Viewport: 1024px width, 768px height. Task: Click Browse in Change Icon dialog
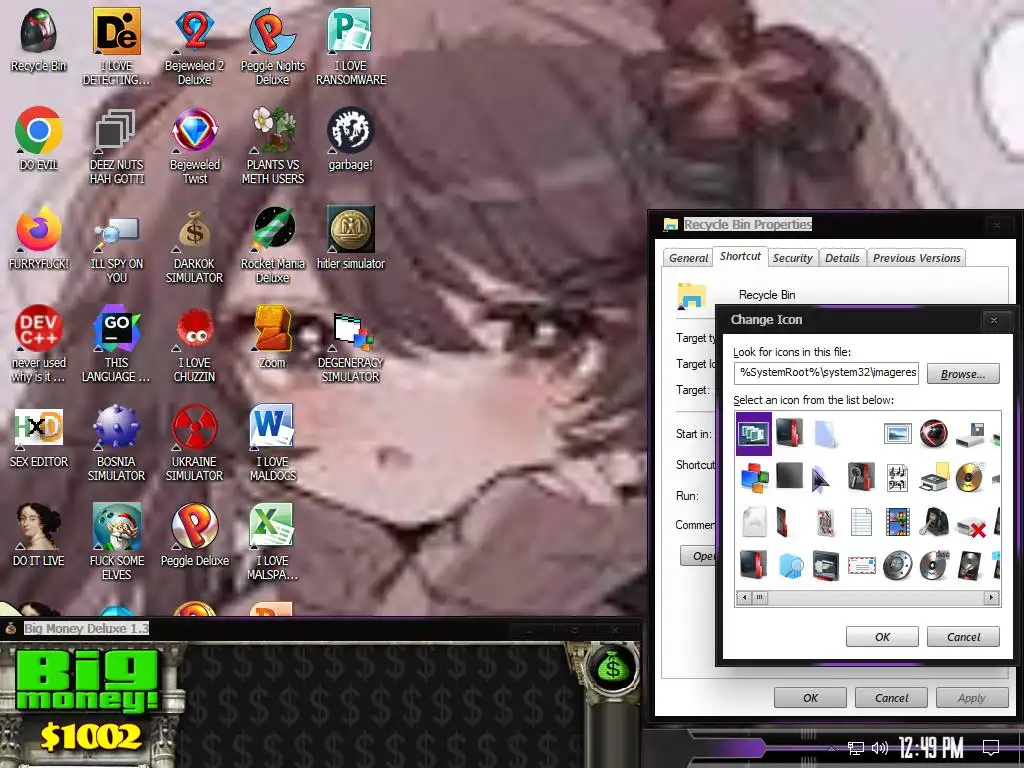(963, 374)
